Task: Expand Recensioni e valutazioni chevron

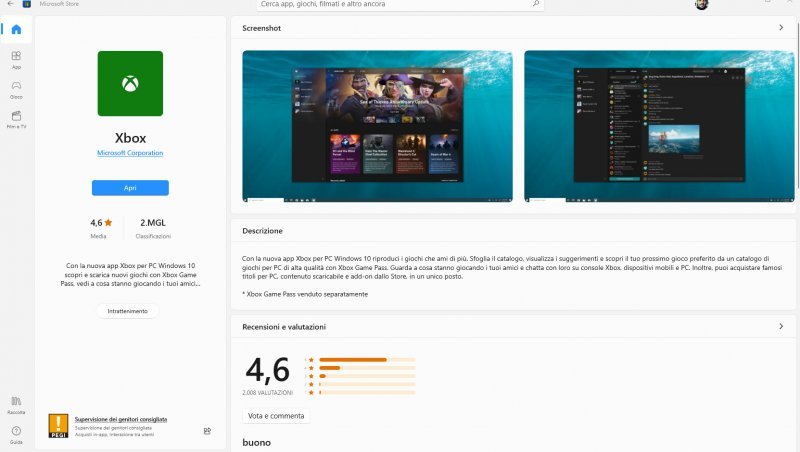Action: point(781,326)
